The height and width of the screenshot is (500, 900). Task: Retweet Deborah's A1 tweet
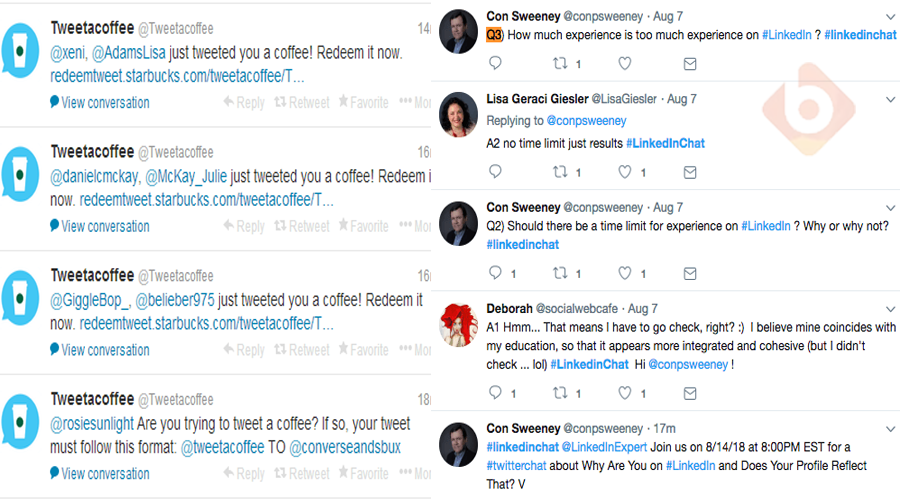pos(560,394)
